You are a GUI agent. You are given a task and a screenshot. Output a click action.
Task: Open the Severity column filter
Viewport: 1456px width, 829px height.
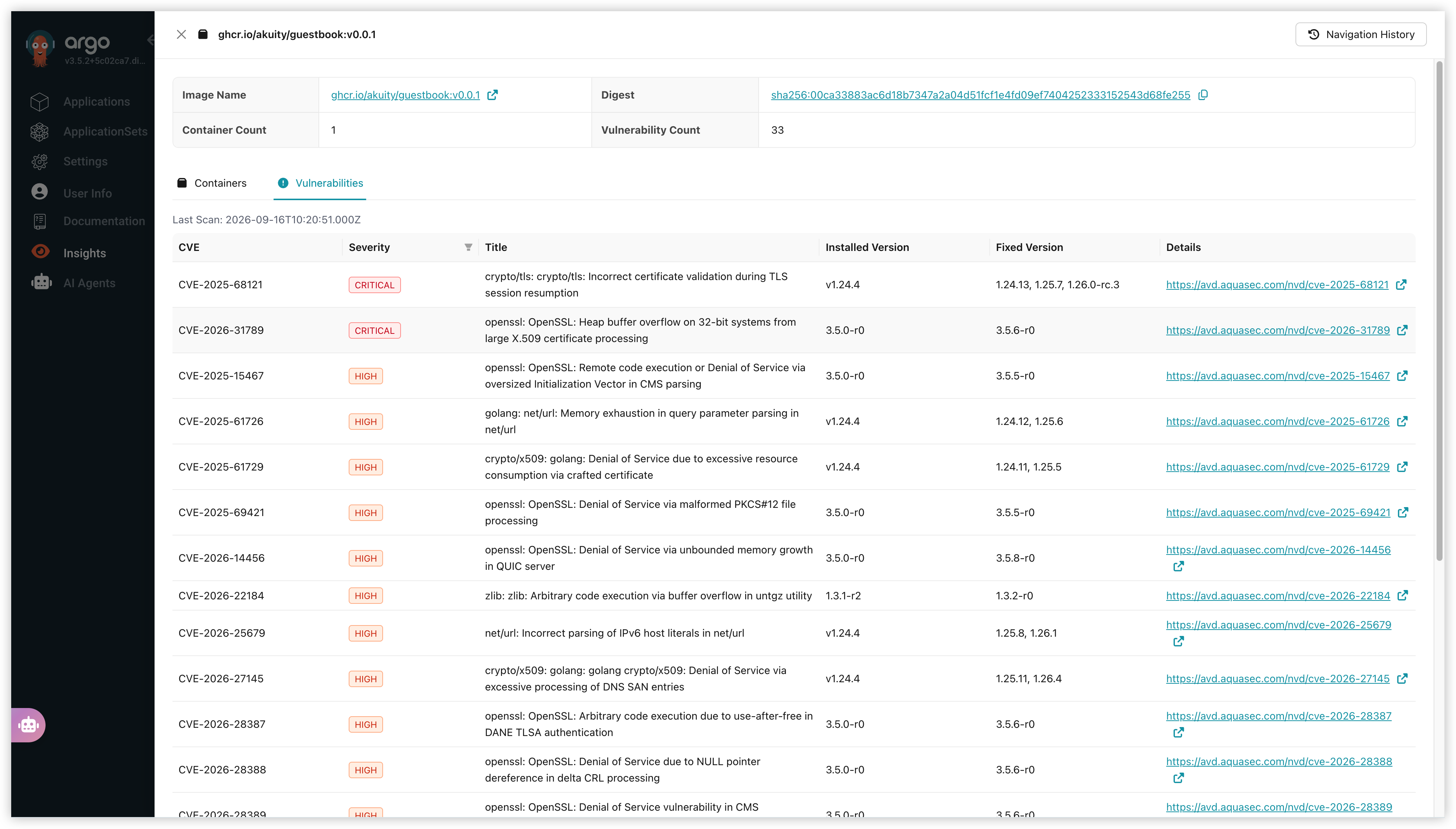coord(468,248)
